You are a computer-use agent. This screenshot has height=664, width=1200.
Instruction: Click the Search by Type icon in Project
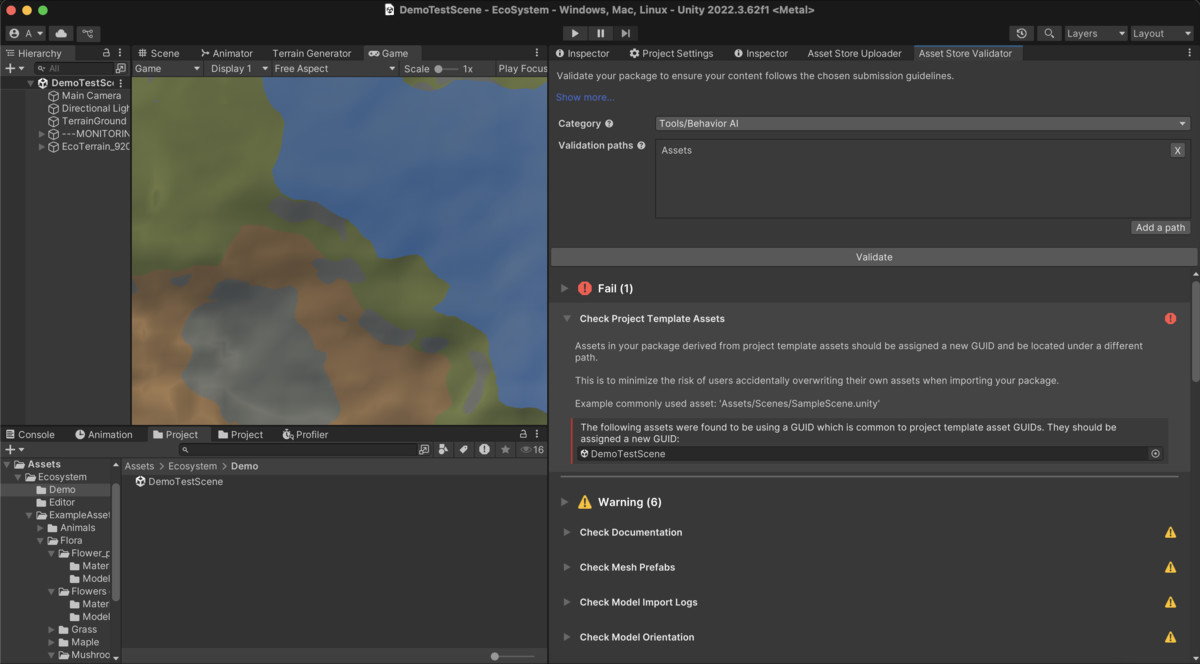click(443, 450)
